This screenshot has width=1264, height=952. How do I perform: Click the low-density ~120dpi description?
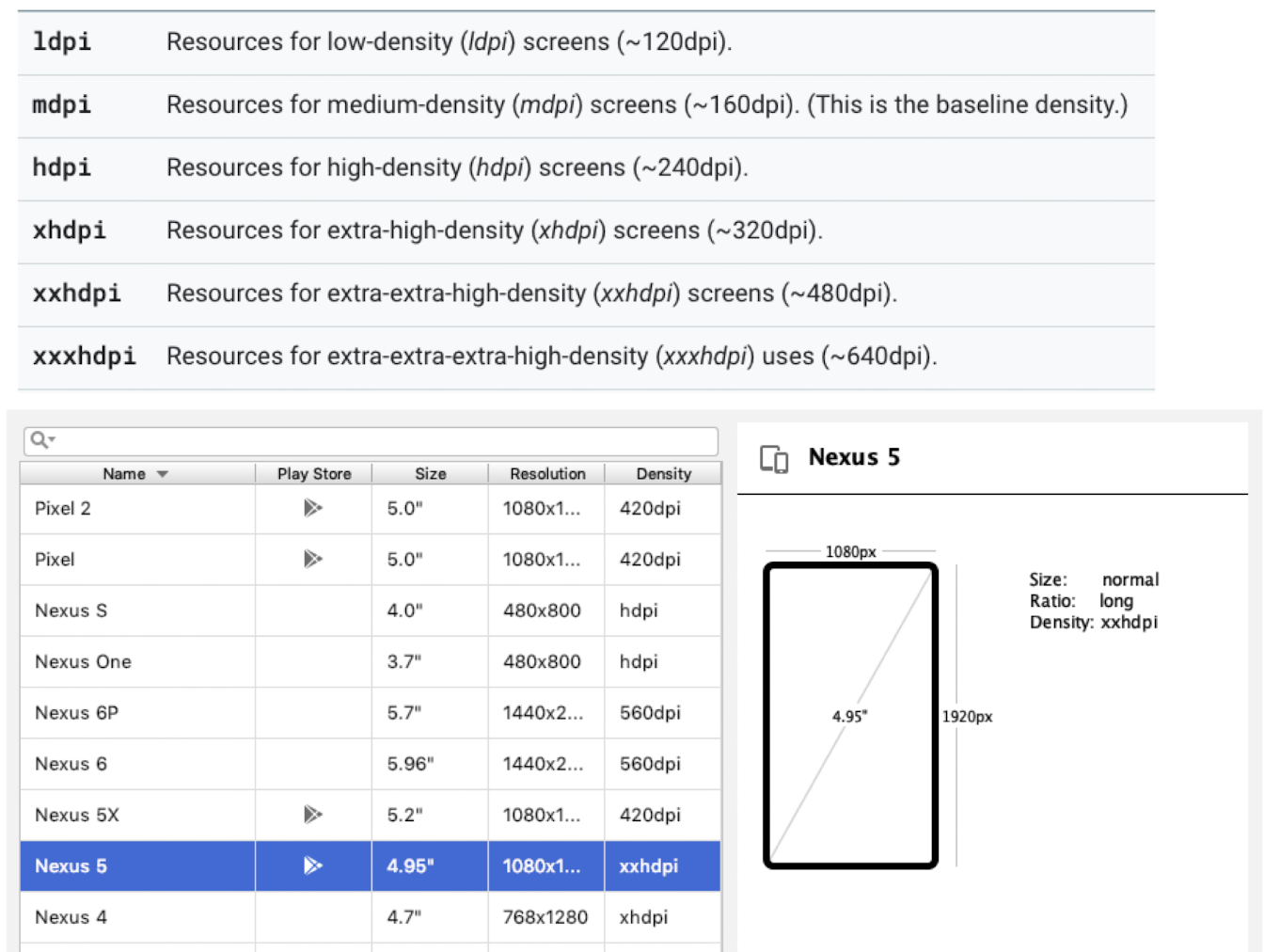pyautogui.click(x=450, y=42)
